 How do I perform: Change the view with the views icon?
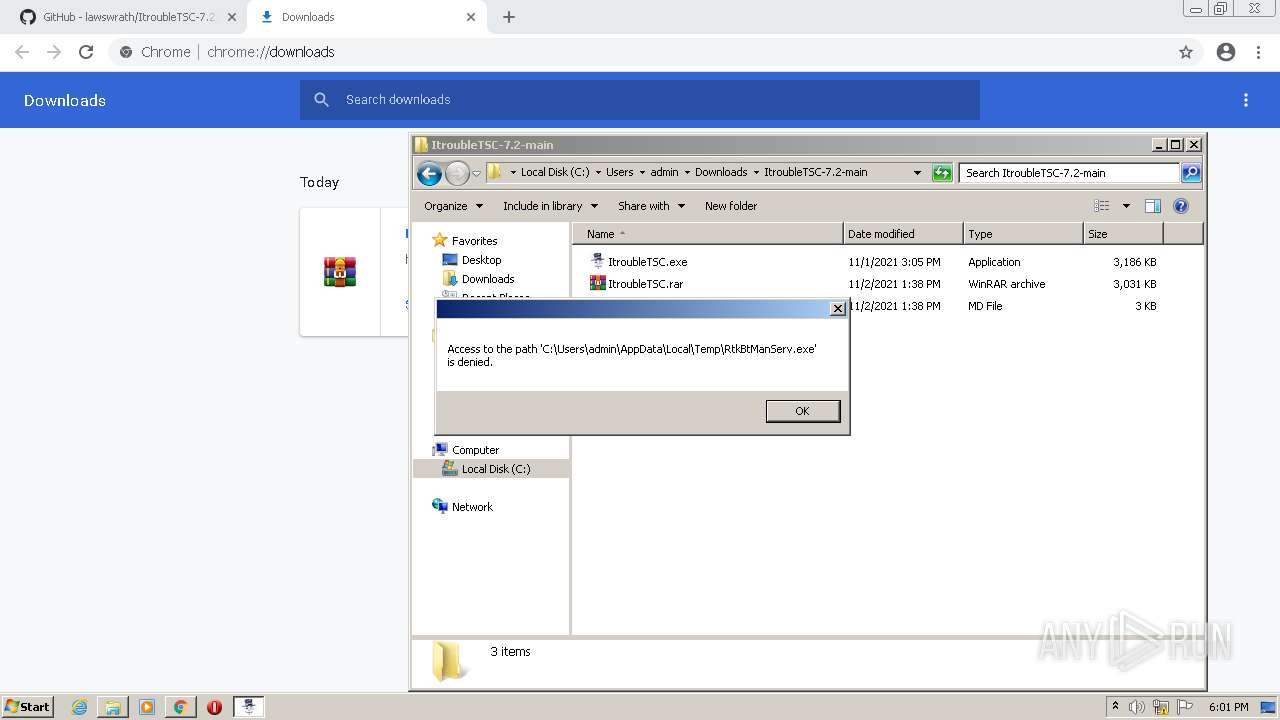pyautogui.click(x=1102, y=206)
